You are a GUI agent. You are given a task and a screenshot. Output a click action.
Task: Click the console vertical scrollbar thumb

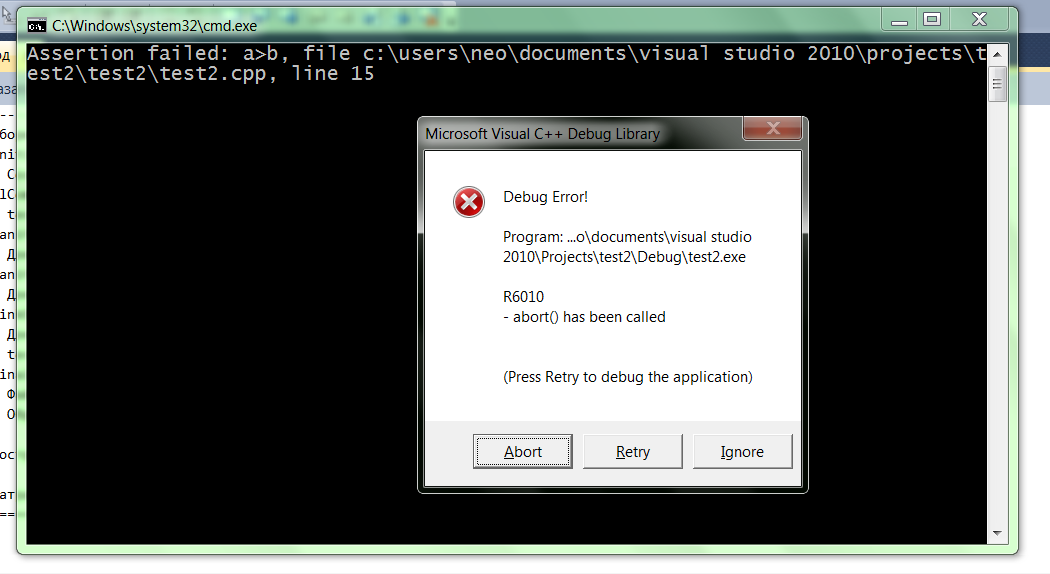[997, 84]
